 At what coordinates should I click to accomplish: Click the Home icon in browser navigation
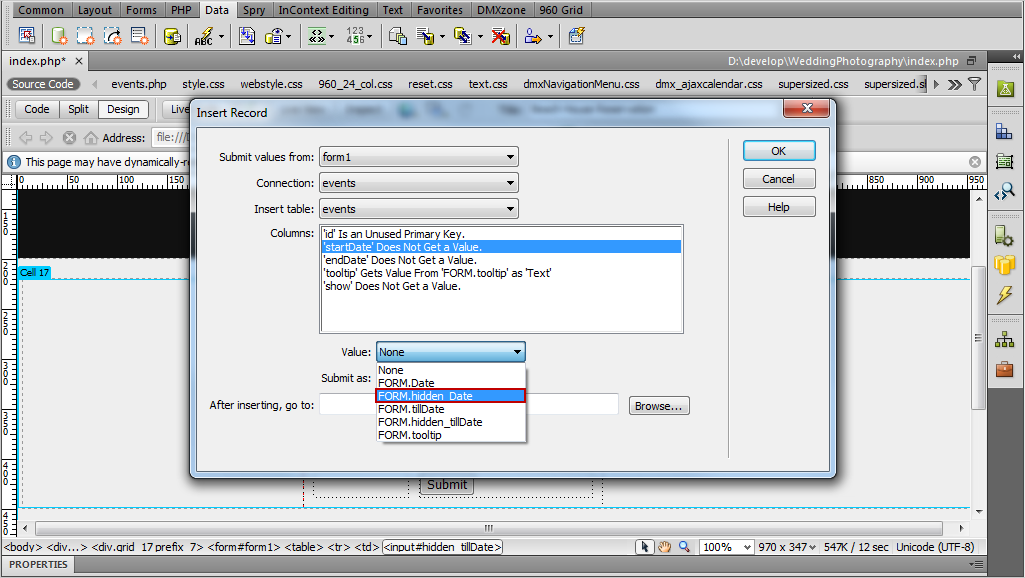pos(91,137)
